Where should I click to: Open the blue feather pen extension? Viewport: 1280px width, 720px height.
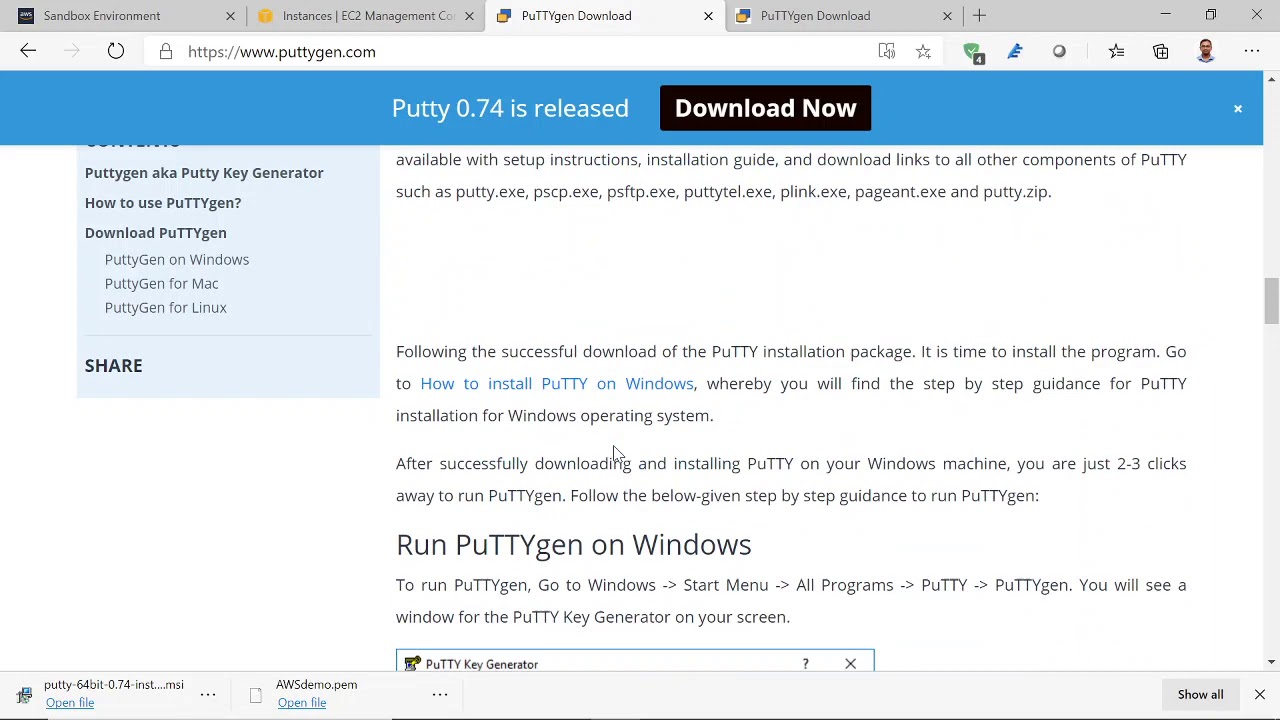[1015, 52]
